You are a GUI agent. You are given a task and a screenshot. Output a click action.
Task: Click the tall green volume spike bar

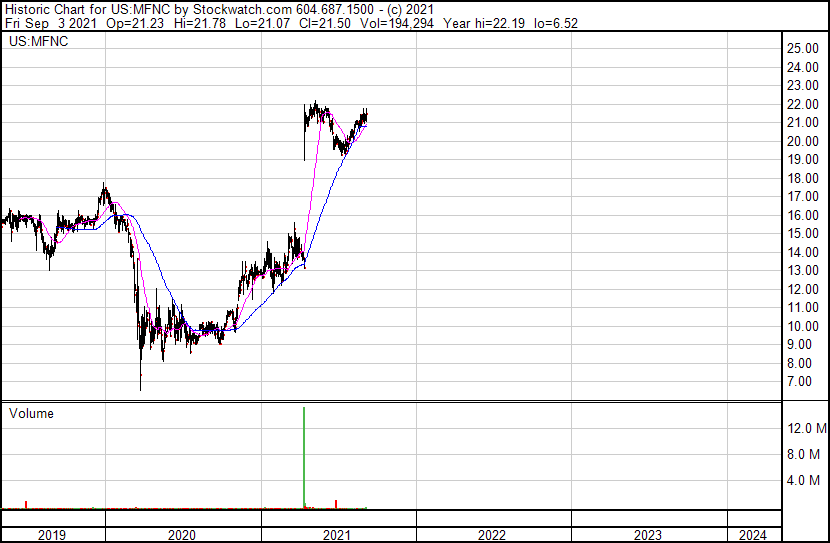coord(303,460)
